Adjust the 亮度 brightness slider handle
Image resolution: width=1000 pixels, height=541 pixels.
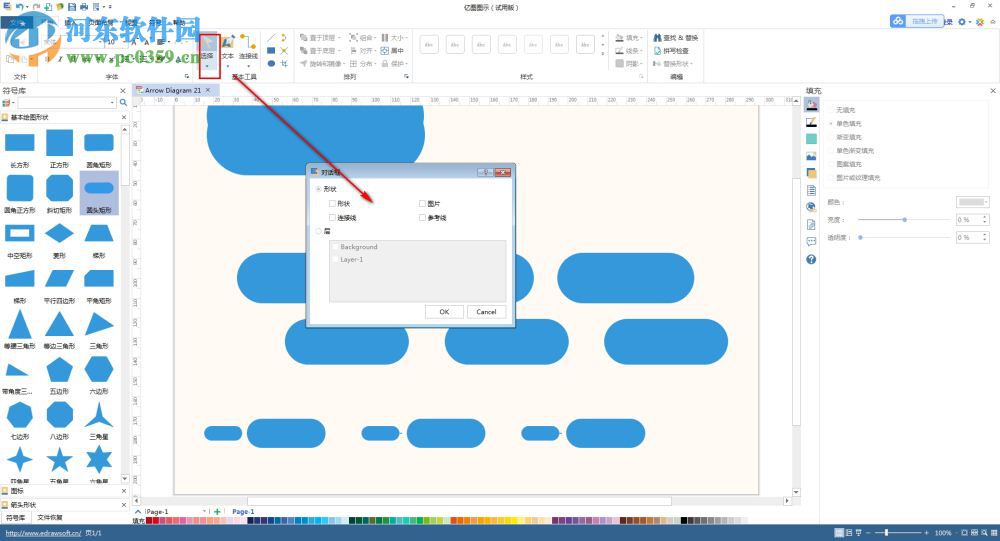coord(904,219)
